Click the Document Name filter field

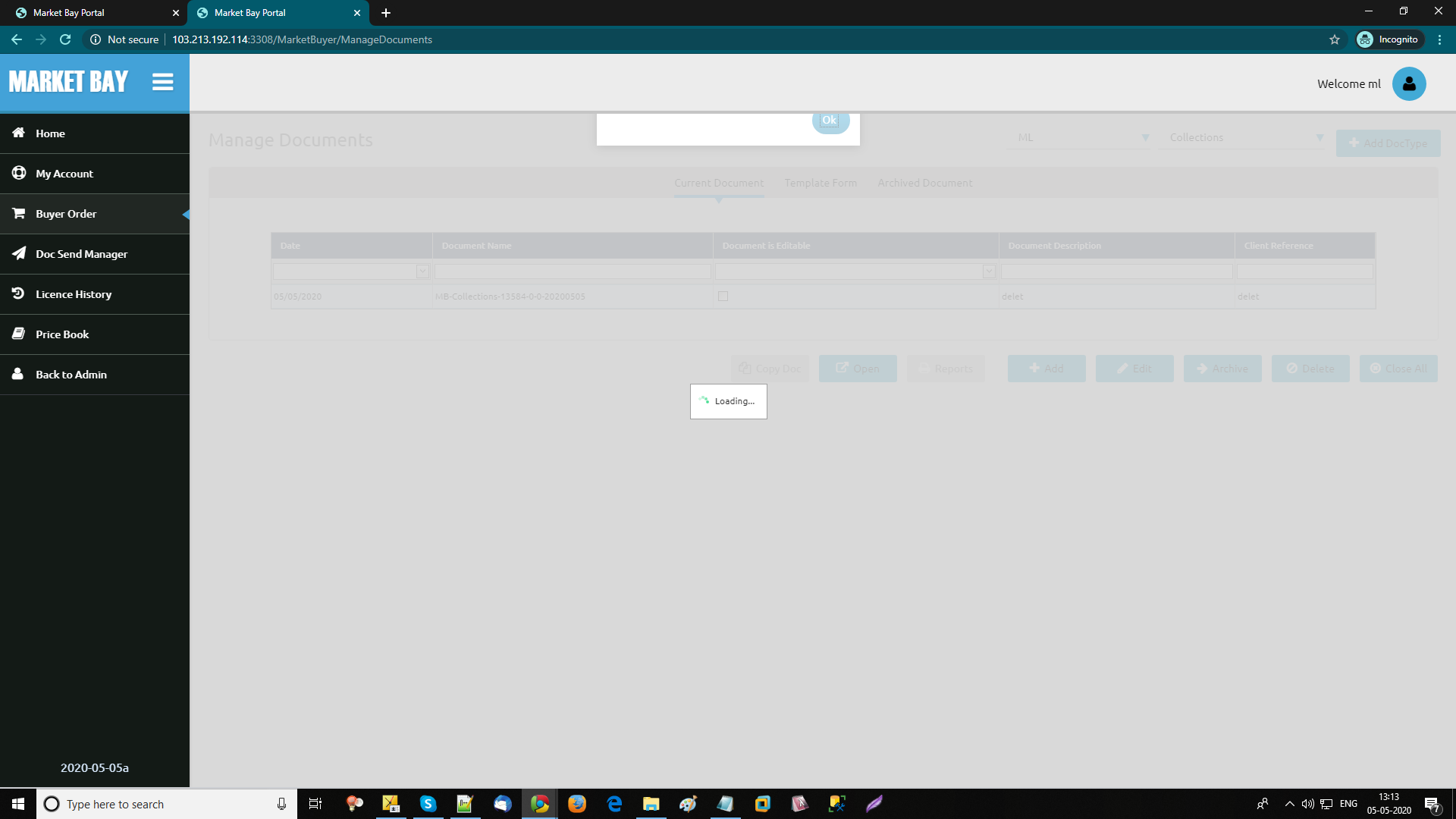coord(573,271)
